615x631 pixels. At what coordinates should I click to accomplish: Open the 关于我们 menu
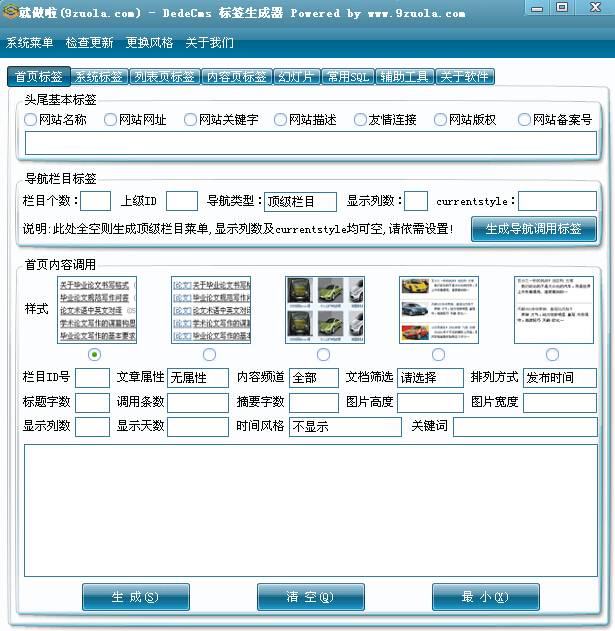209,42
